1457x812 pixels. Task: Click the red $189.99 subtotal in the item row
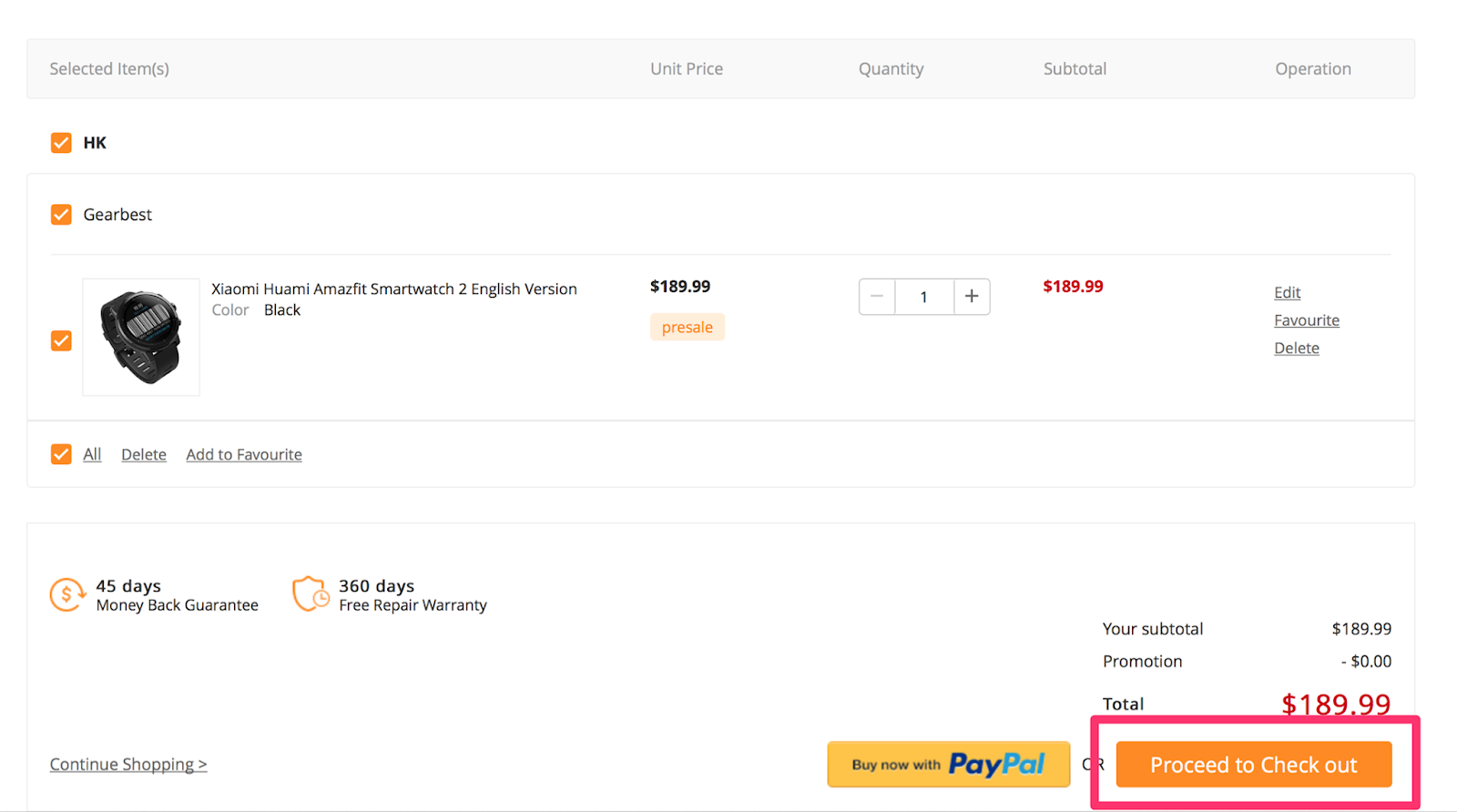pos(1073,286)
